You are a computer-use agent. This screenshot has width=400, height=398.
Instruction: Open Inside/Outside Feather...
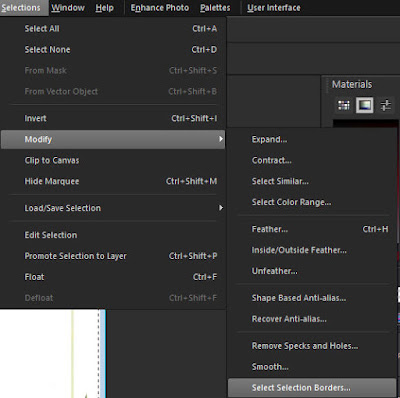(312, 250)
